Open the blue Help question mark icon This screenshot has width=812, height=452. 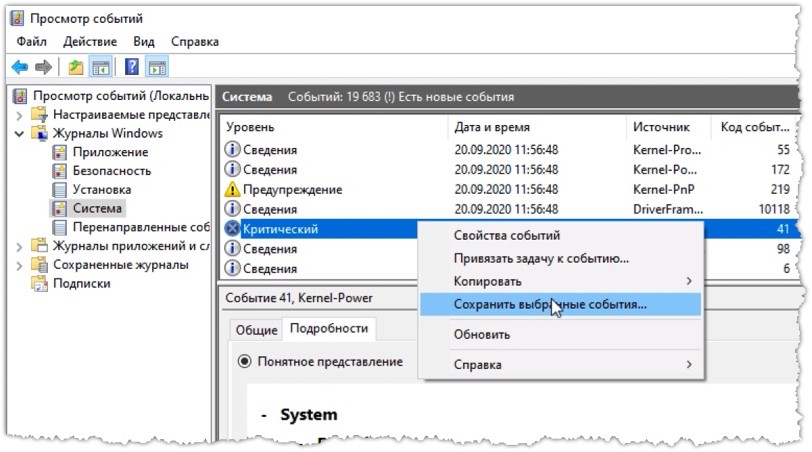coord(132,67)
